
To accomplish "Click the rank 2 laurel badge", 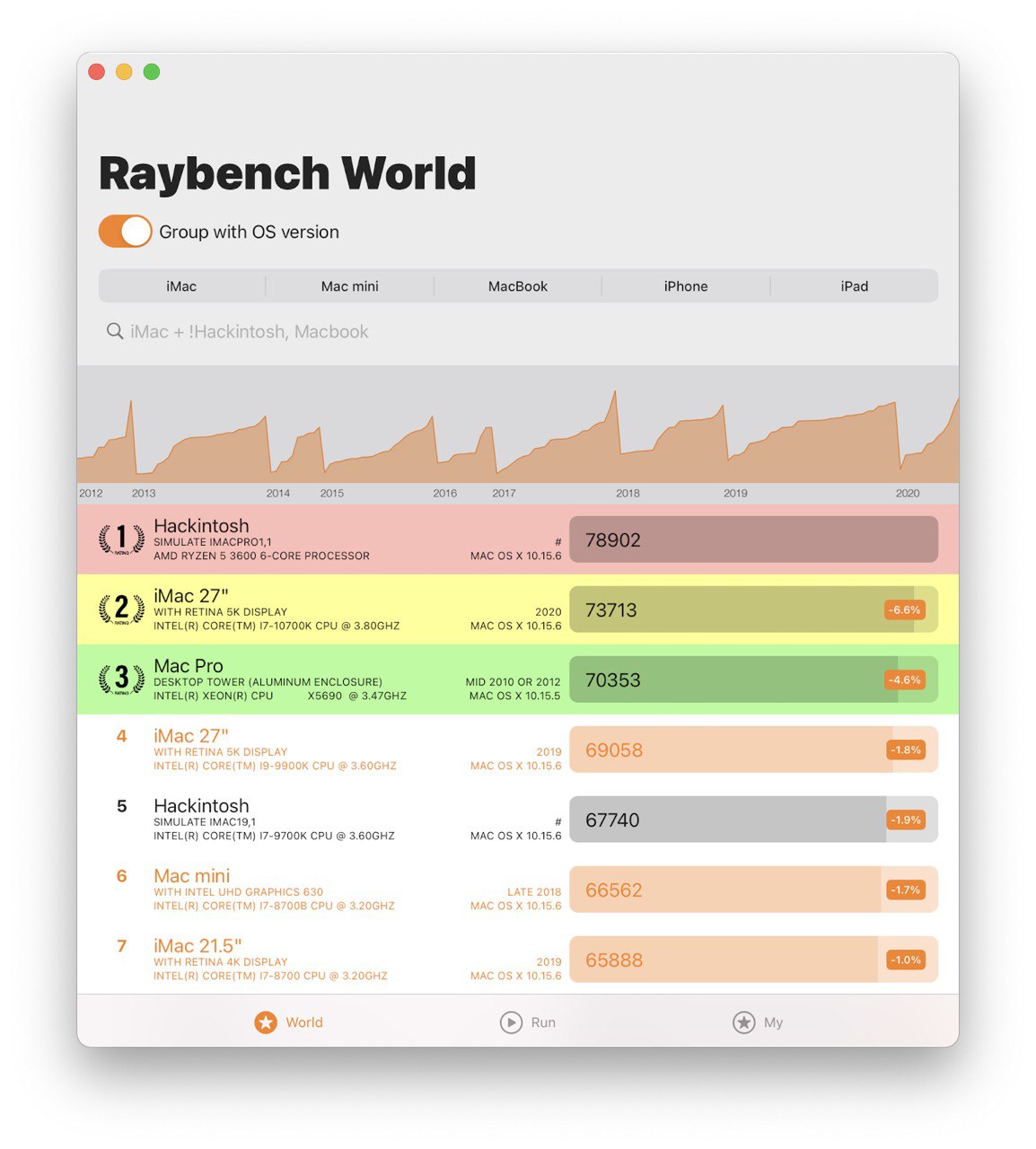I will [121, 609].
